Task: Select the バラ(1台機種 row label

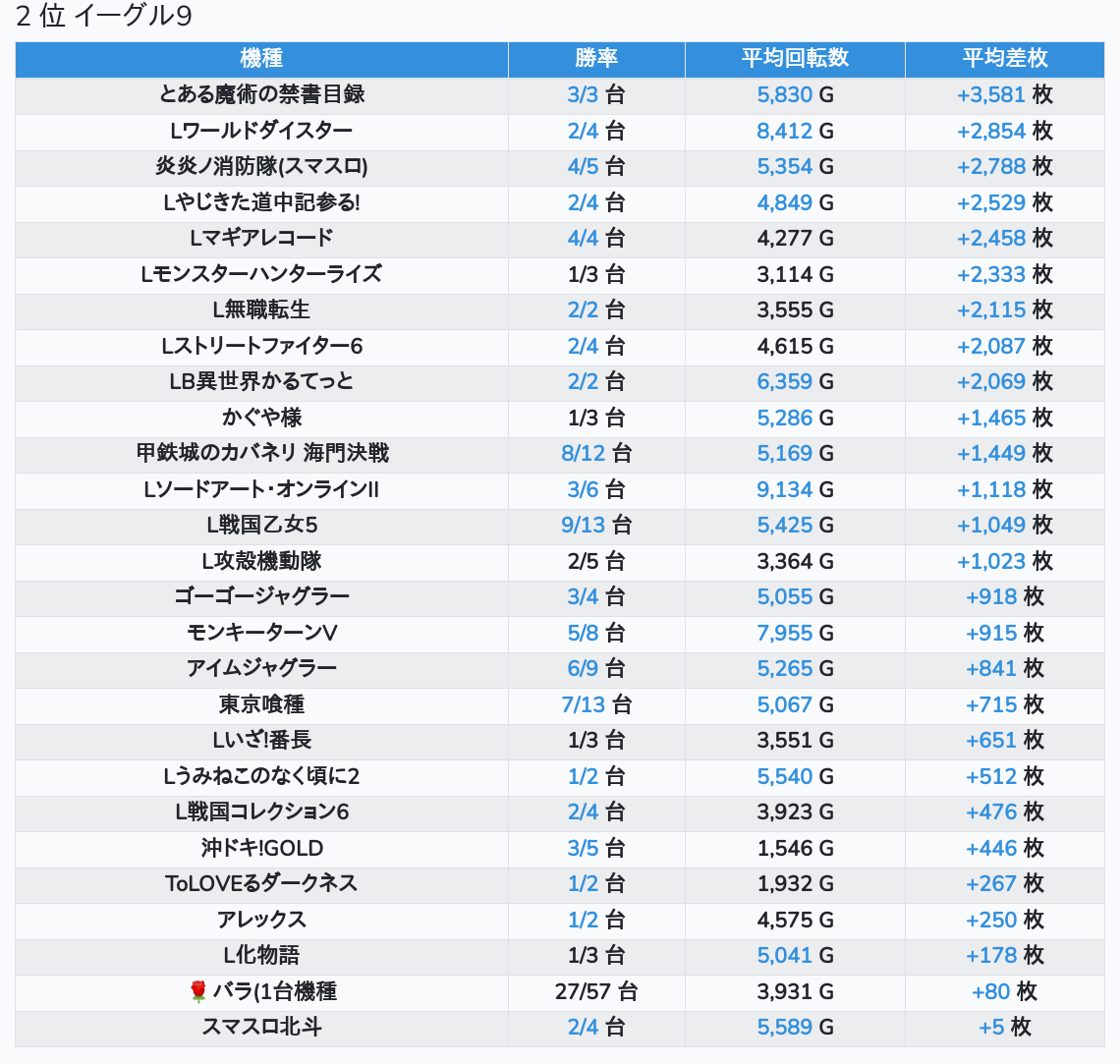Action: click(274, 992)
